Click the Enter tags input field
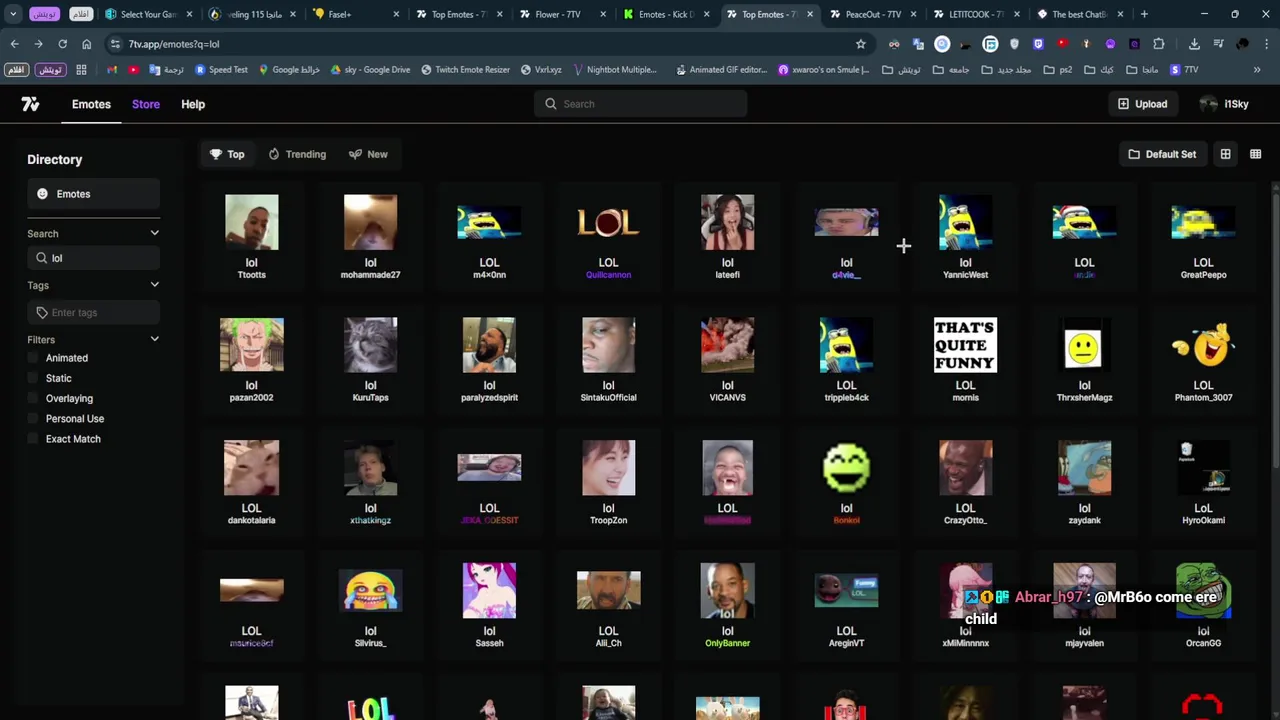The height and width of the screenshot is (720, 1280). [x=93, y=313]
